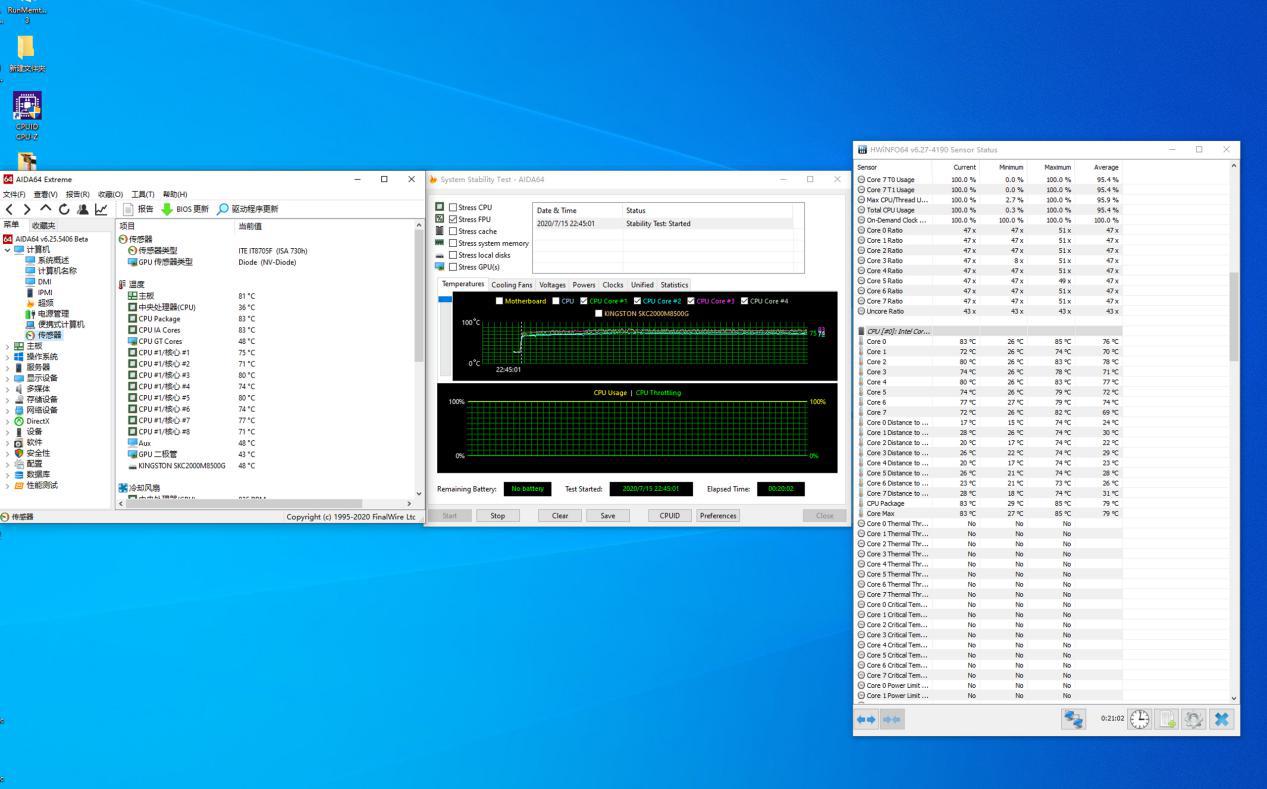Click the HWiNFO expand columns arrows icon
This screenshot has width=1267, height=789.
(867, 719)
